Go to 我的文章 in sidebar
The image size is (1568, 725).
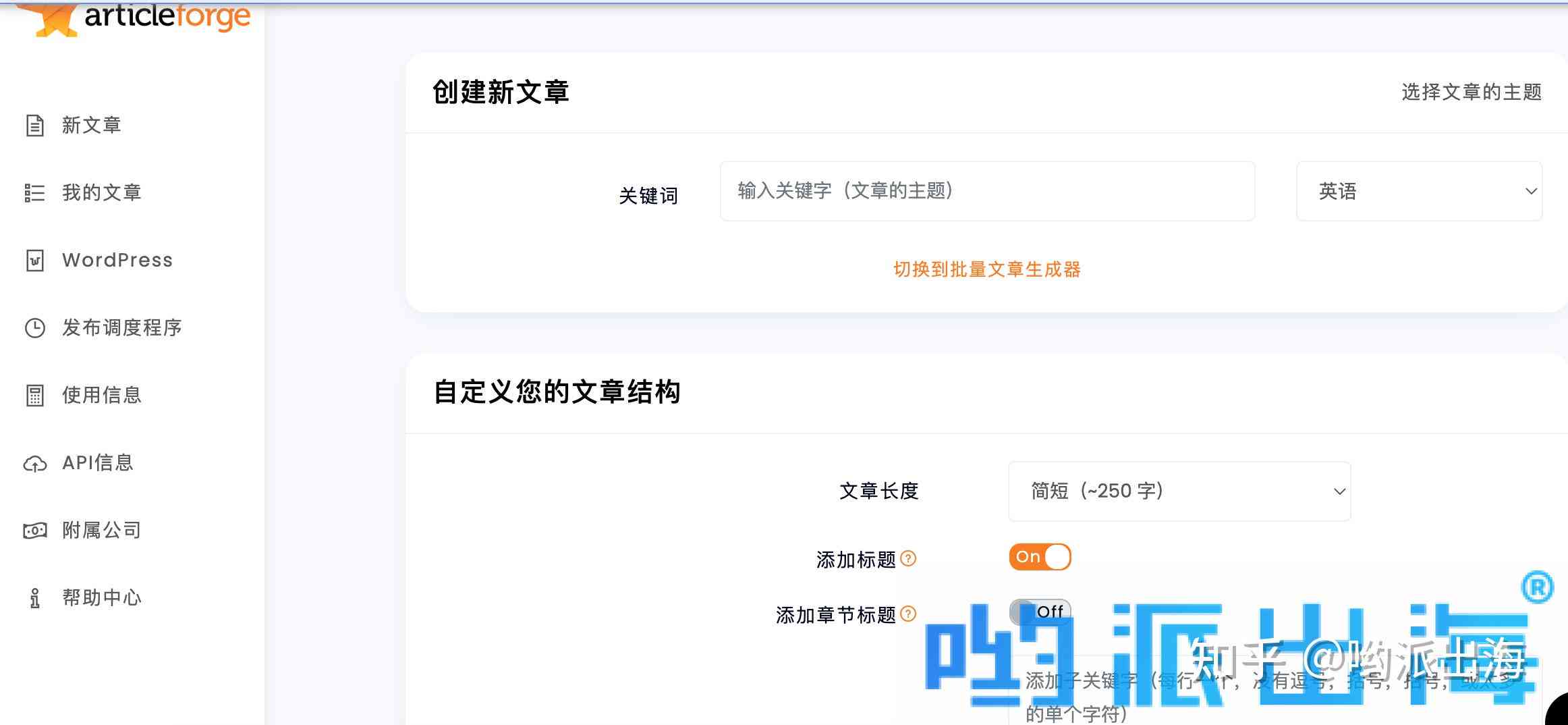[101, 193]
